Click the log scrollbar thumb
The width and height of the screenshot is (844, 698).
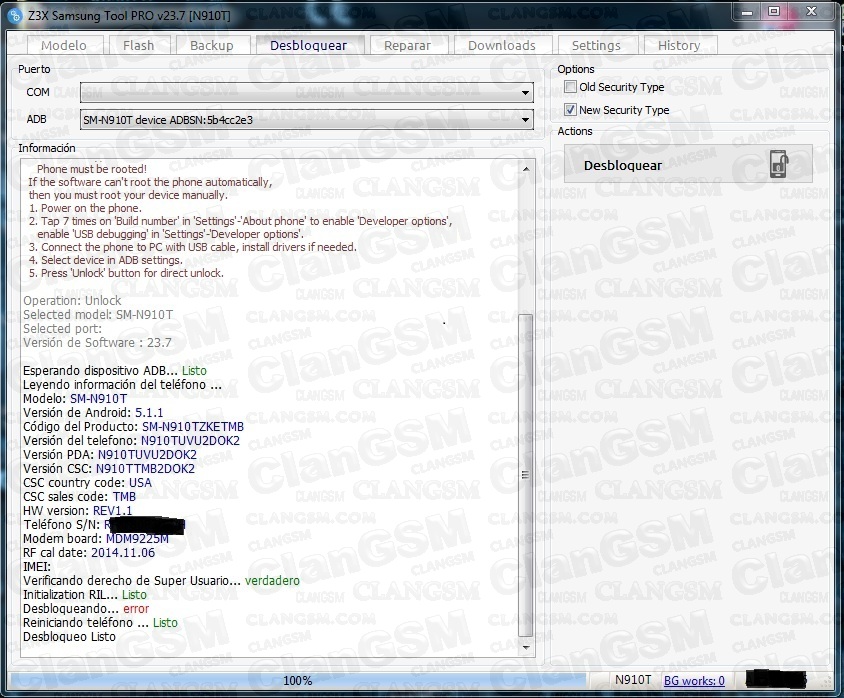click(525, 475)
